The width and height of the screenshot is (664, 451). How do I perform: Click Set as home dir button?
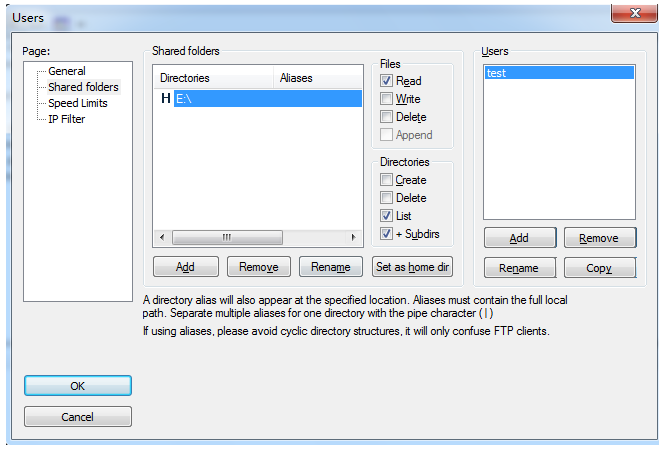pos(412,267)
